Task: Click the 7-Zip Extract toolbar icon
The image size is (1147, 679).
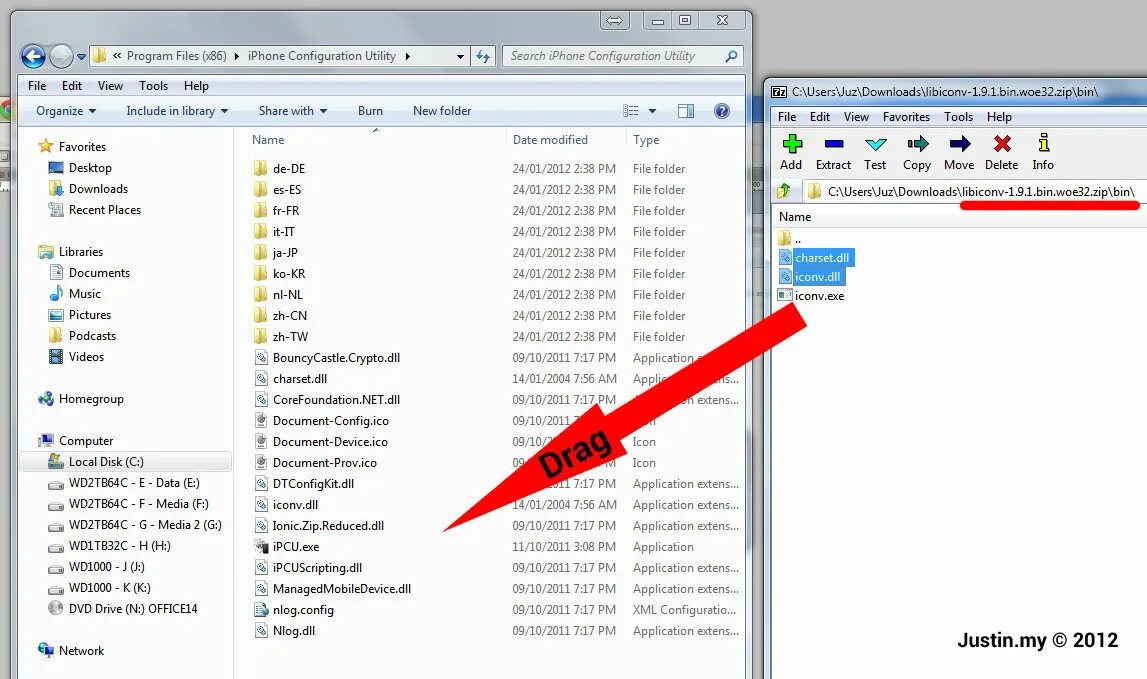Action: click(x=834, y=143)
